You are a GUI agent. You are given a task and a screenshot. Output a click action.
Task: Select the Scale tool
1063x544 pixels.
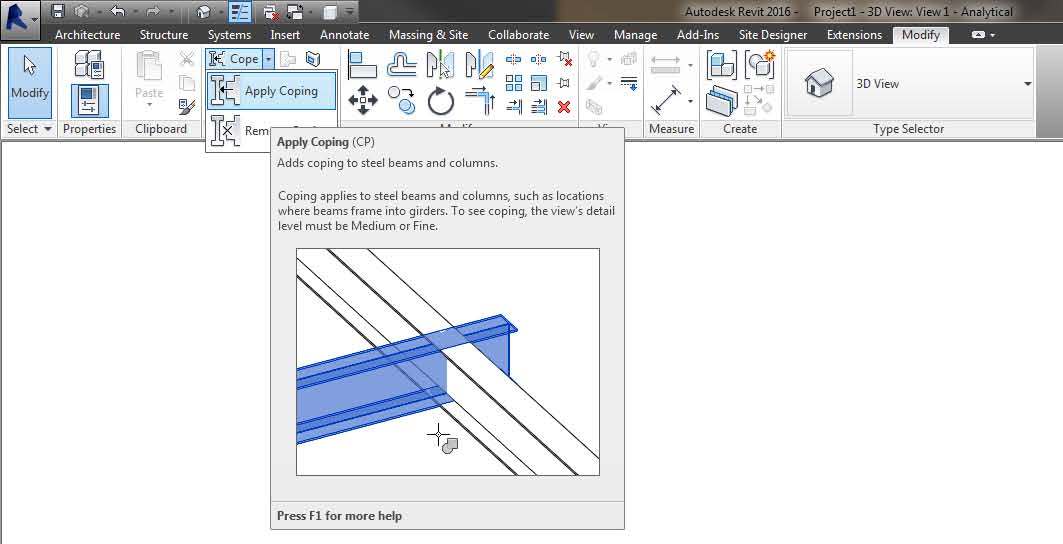[x=539, y=83]
